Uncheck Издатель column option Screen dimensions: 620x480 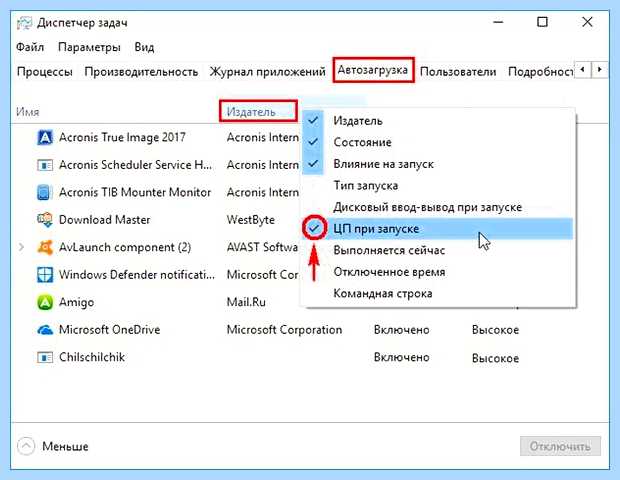click(437, 121)
